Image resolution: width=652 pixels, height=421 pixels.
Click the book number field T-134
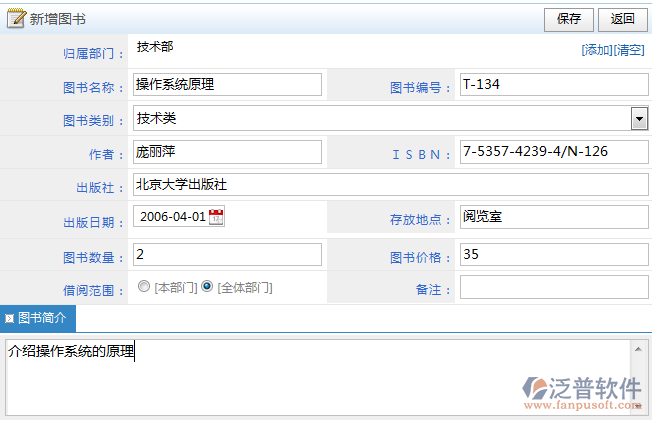553,85
